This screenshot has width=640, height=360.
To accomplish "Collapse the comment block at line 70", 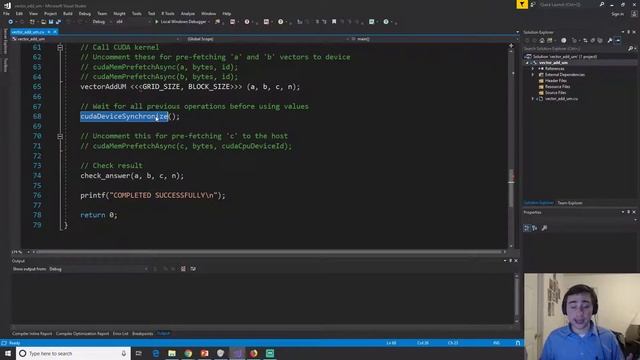I will (60, 136).
